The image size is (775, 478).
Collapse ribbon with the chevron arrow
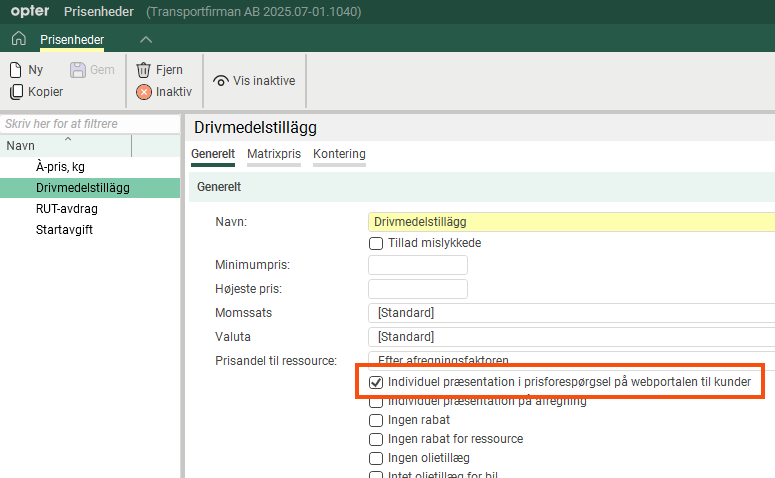pos(146,39)
